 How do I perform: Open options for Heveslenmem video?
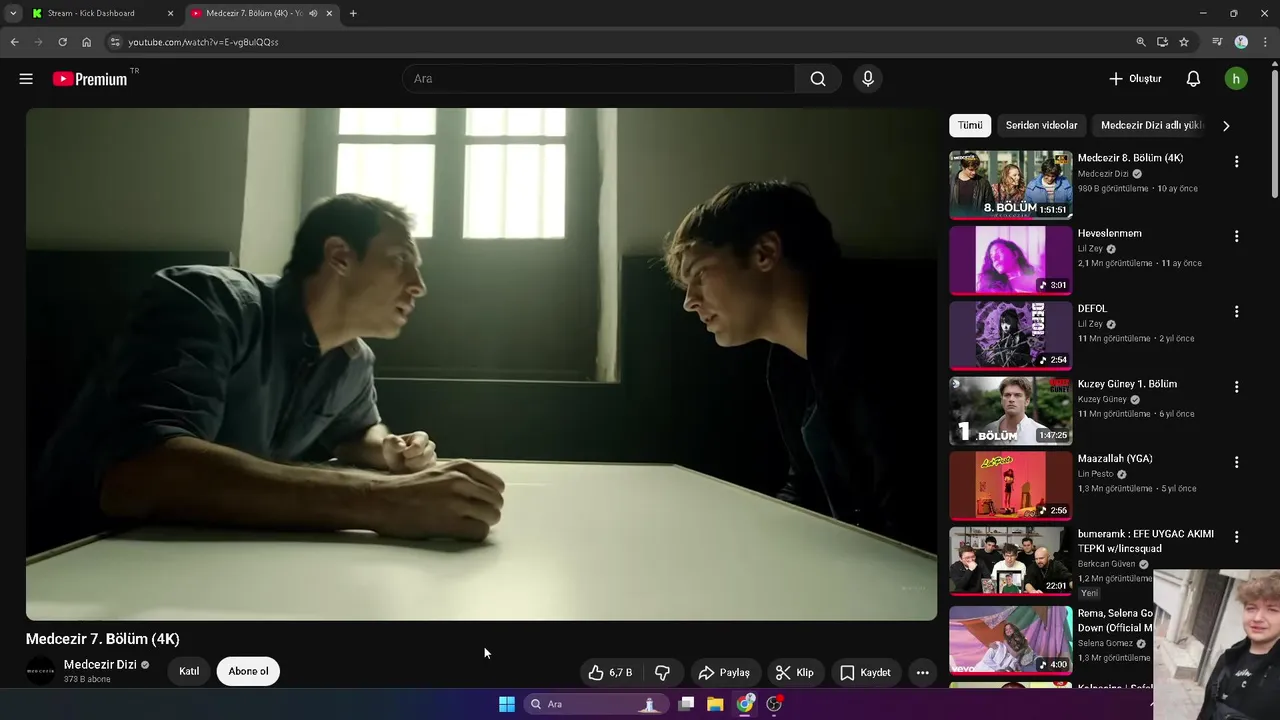point(1236,237)
